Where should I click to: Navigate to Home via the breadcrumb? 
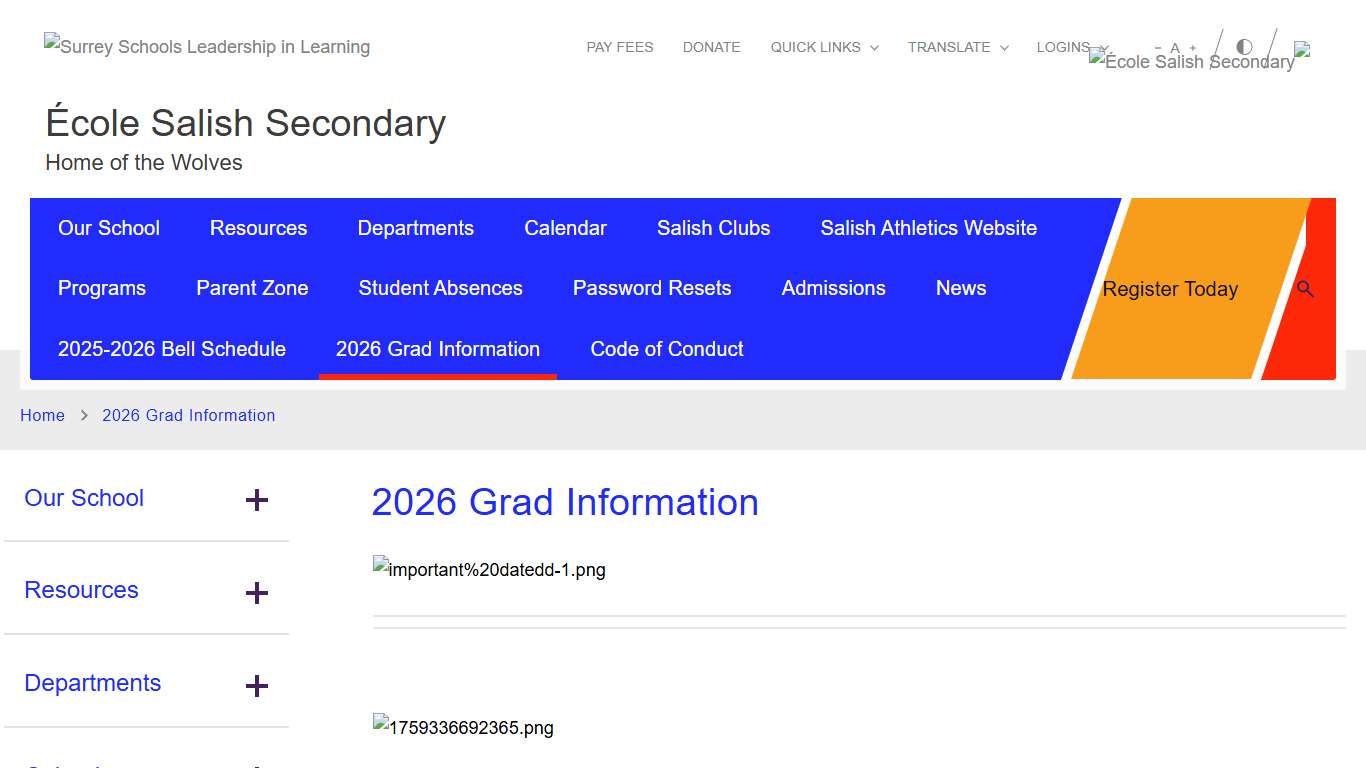coord(42,415)
